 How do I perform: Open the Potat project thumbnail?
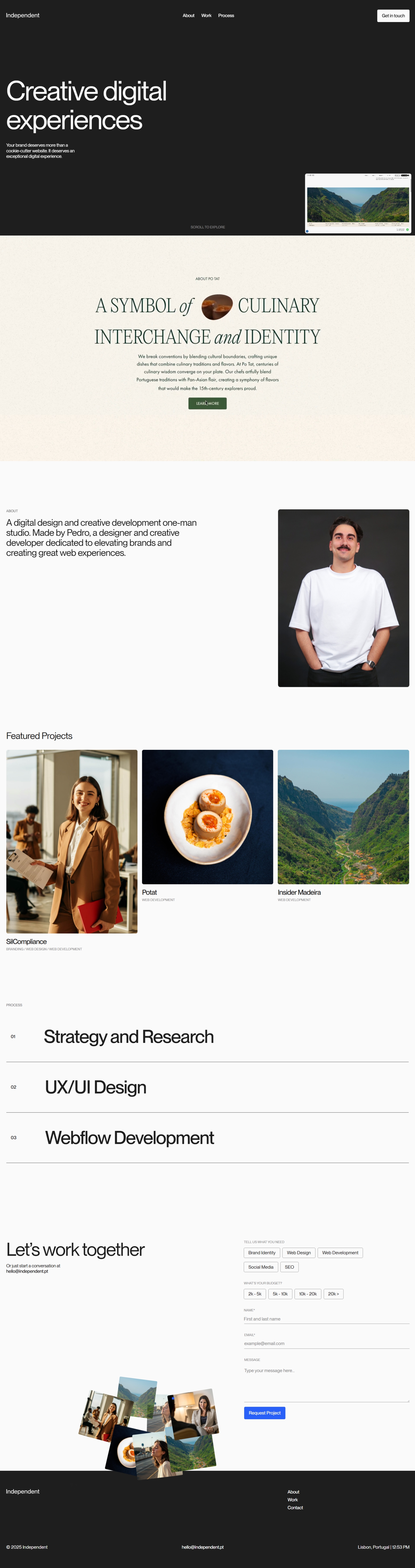208,817
